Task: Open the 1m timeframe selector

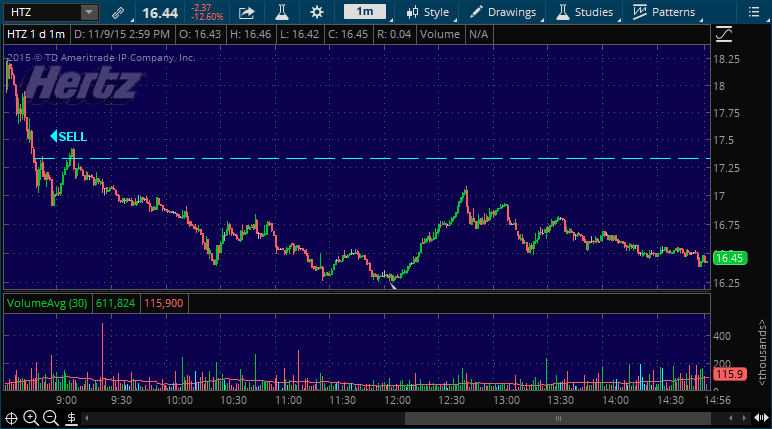Action: [365, 12]
